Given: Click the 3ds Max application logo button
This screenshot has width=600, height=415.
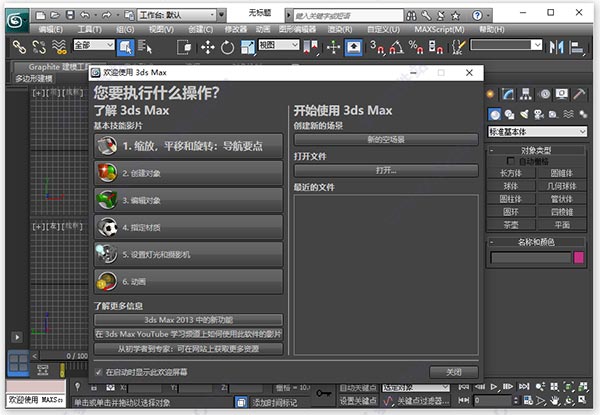Looking at the screenshot, I should (x=17, y=20).
